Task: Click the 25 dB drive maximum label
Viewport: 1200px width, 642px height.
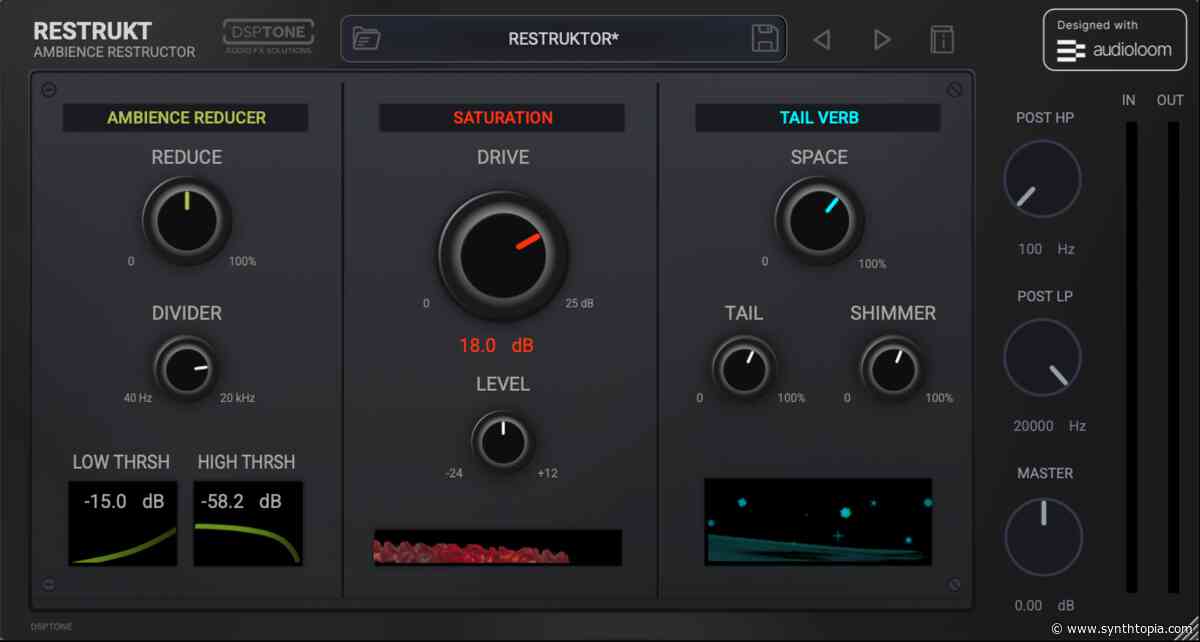Action: [579, 303]
